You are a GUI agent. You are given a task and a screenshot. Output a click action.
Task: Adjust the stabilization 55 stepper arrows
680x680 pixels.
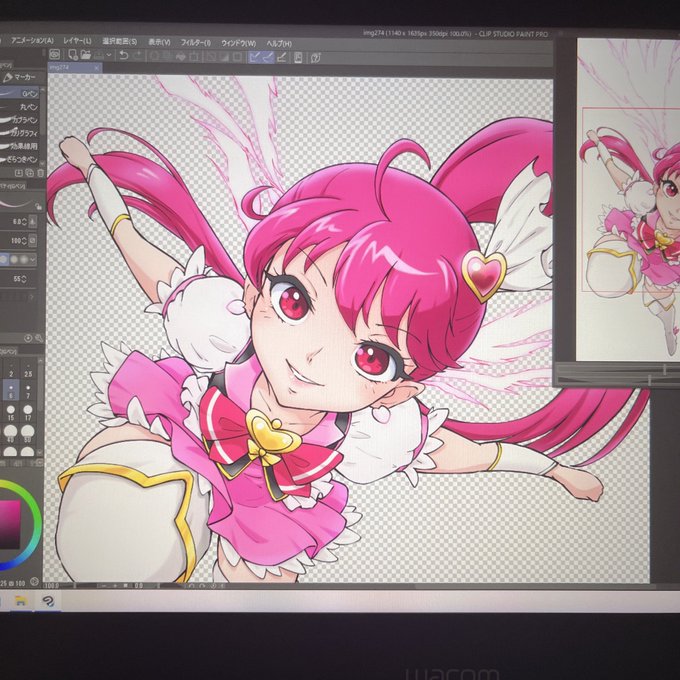(x=23, y=279)
